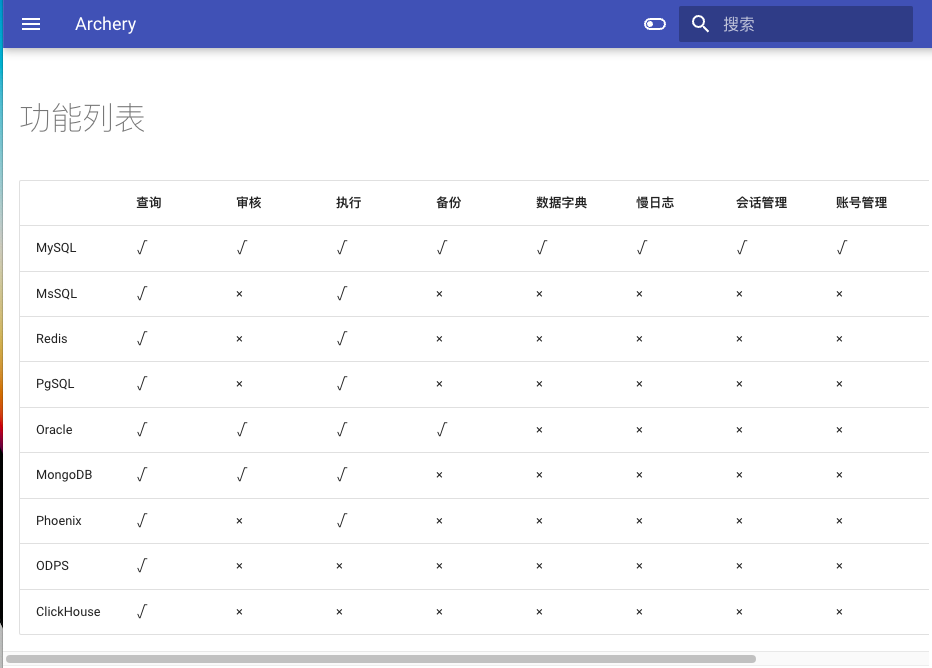Focus the 搜索 search field

(x=795, y=24)
